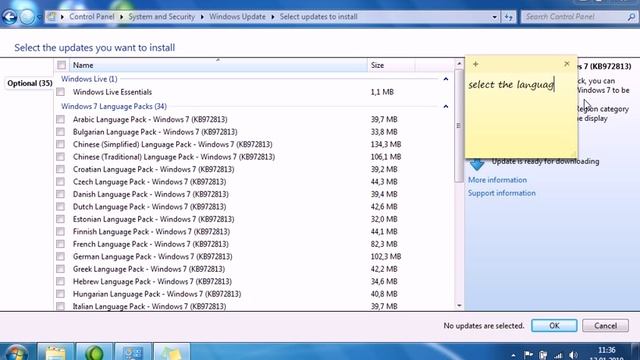The height and width of the screenshot is (360, 640).
Task: Open the Support information link
Action: tap(502, 193)
